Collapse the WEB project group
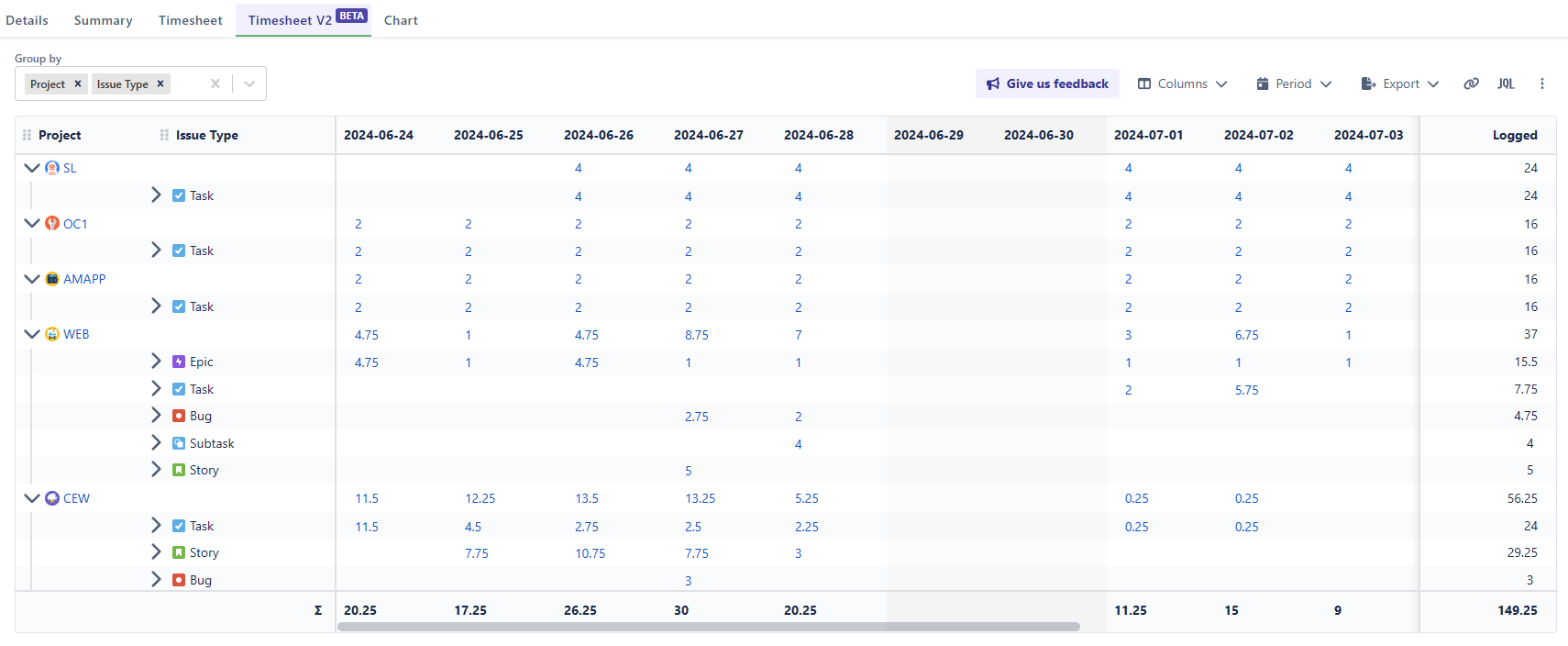 32,334
